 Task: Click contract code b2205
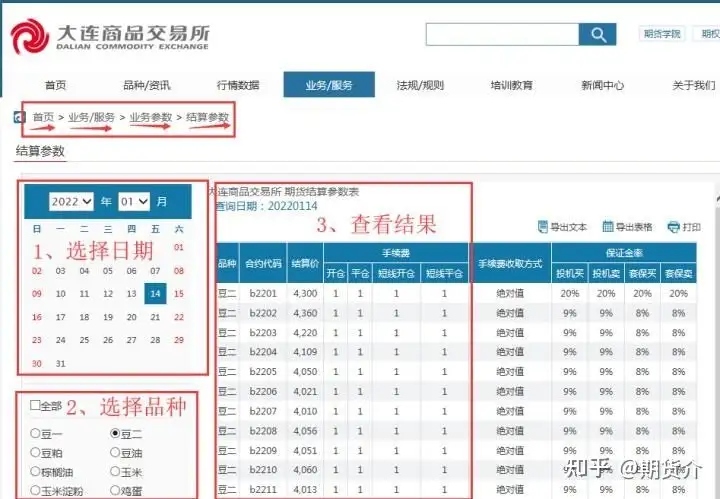pyautogui.click(x=263, y=372)
